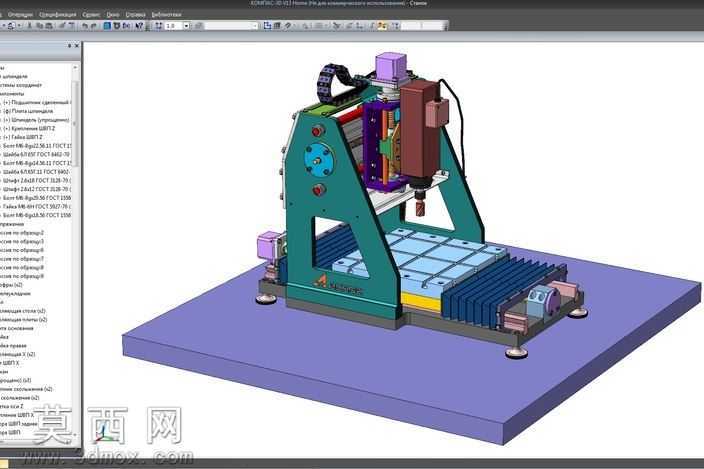
Task: Open the Сервис menu
Action: tap(91, 14)
